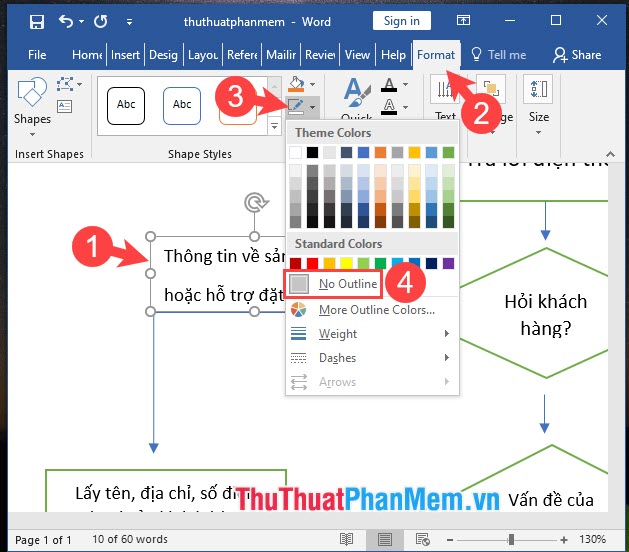Open the Undo history dropdown arrow
The image size is (629, 552).
tap(81, 21)
